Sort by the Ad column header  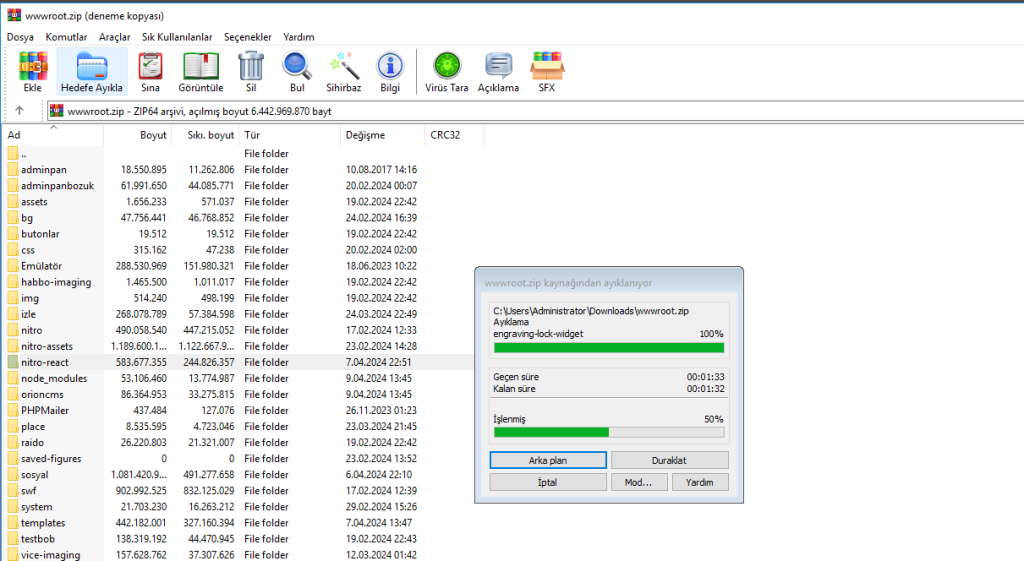point(54,135)
